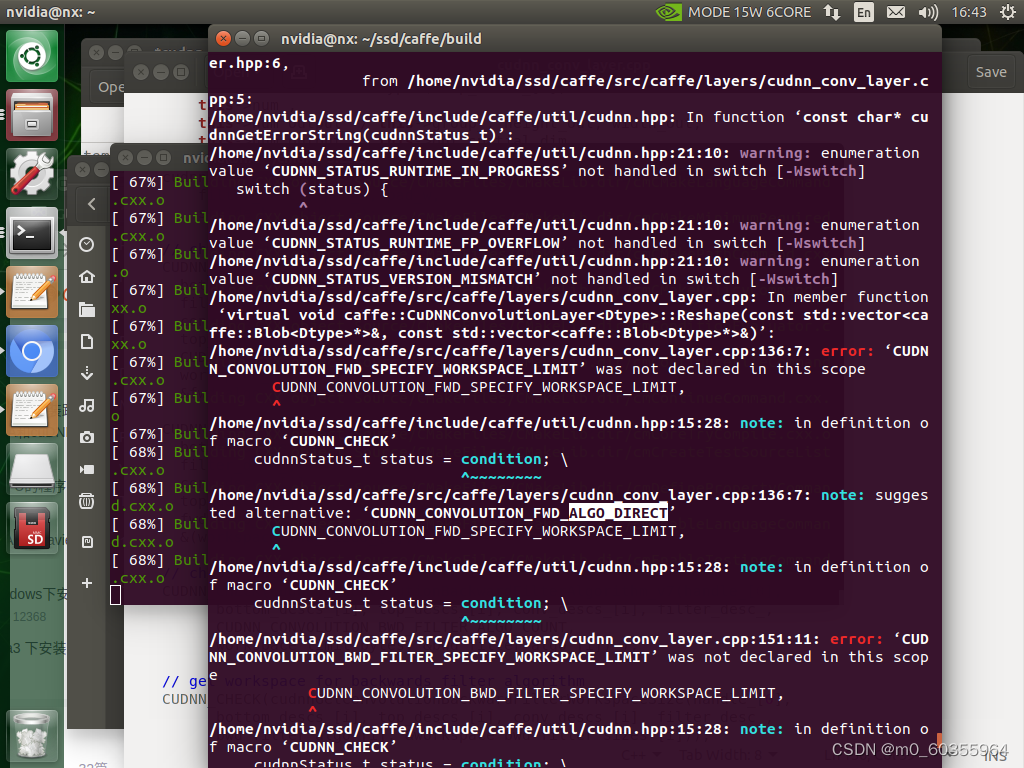Image resolution: width=1024 pixels, height=768 pixels.
Task: Select Pictures camera icon in Files sidebar
Action: pos(87,438)
